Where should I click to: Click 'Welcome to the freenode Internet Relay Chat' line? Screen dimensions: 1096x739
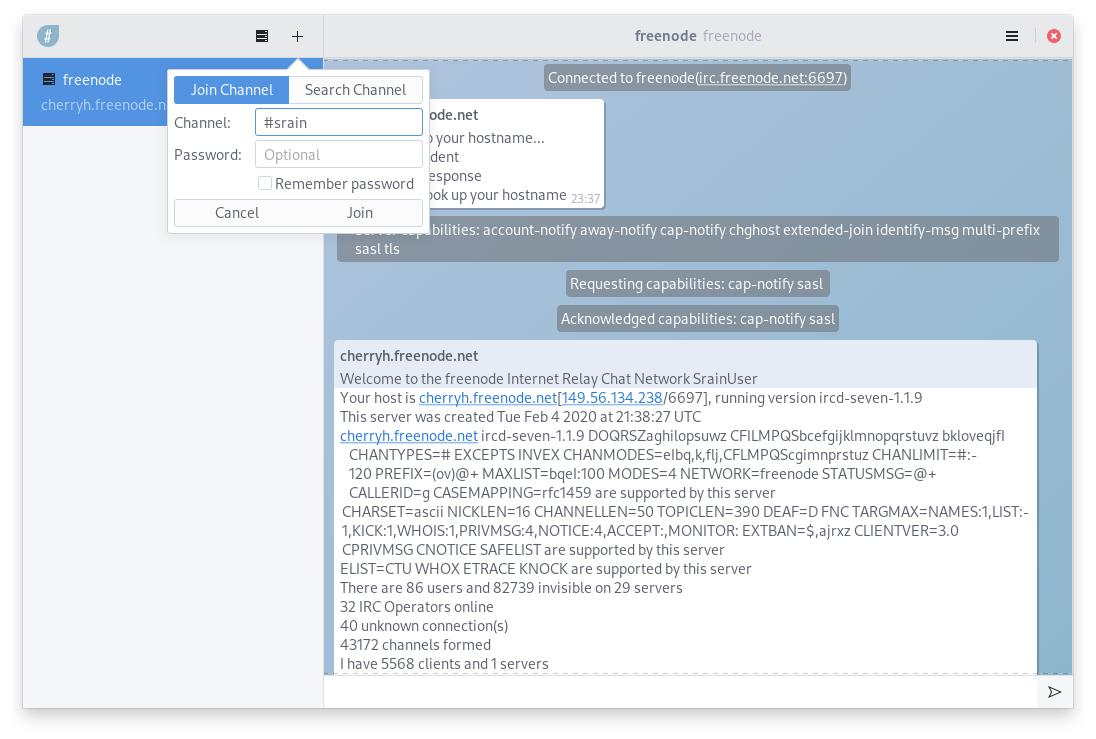coord(549,379)
